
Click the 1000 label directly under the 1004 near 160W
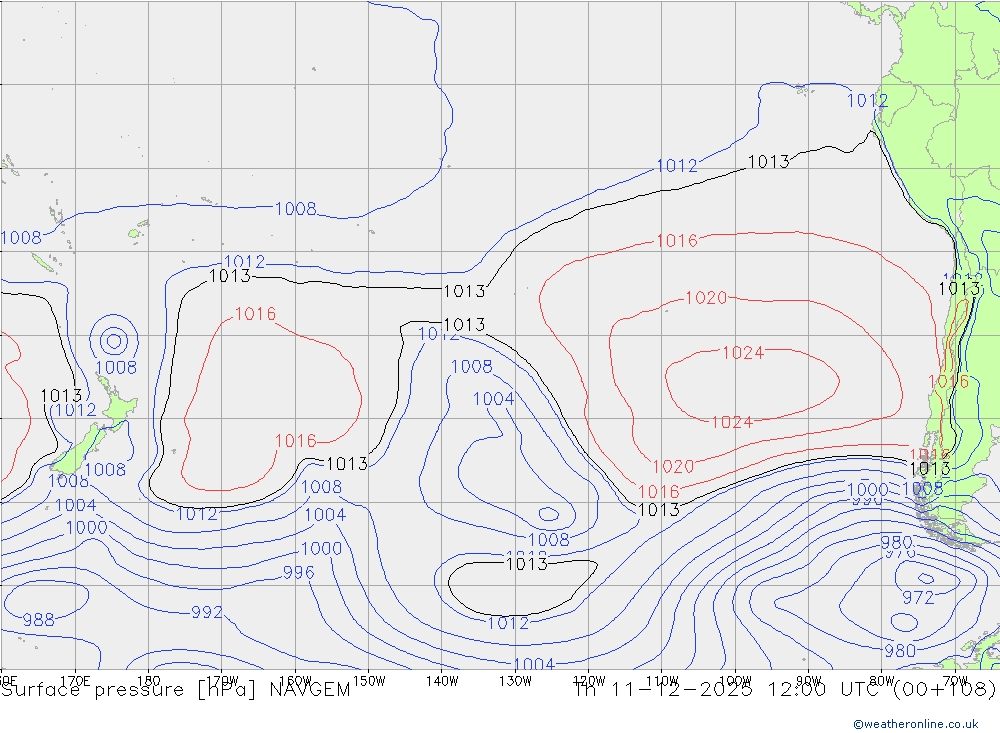[x=321, y=549]
